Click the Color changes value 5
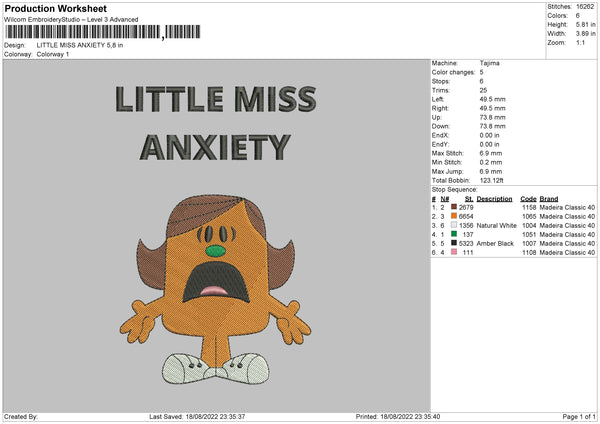The width and height of the screenshot is (600, 424). click(481, 72)
